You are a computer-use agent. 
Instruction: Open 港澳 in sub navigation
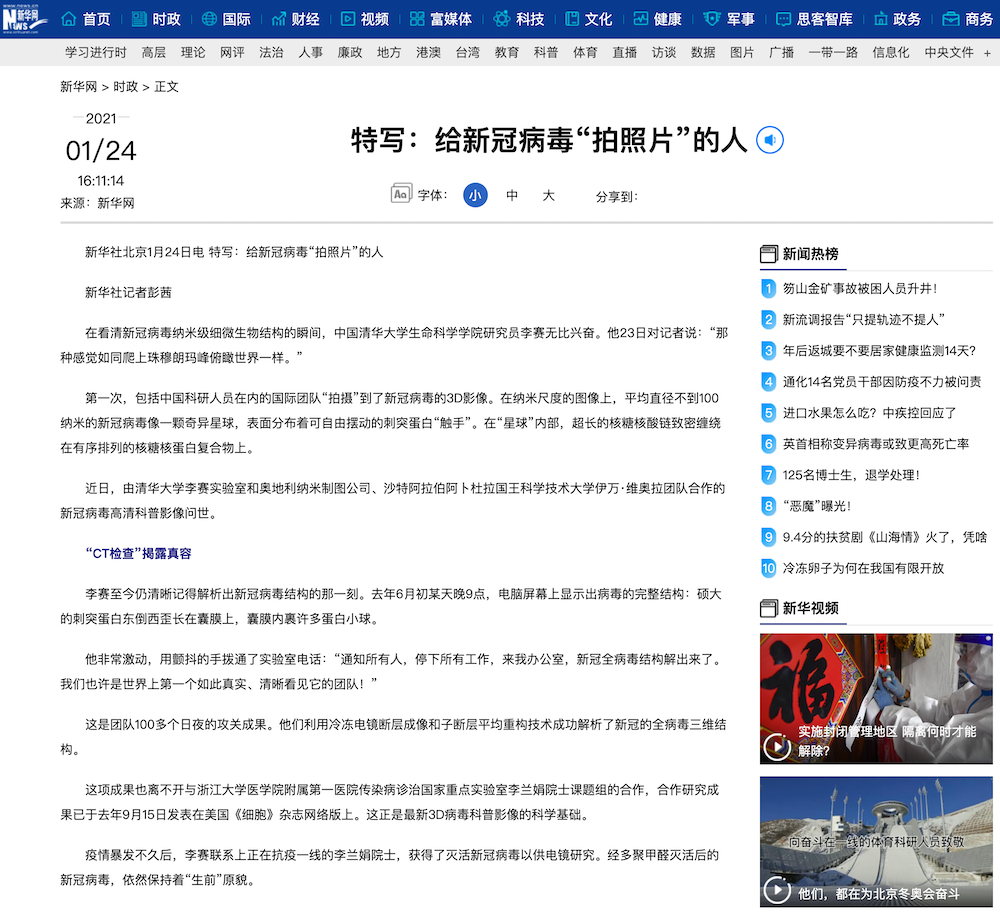(x=428, y=52)
